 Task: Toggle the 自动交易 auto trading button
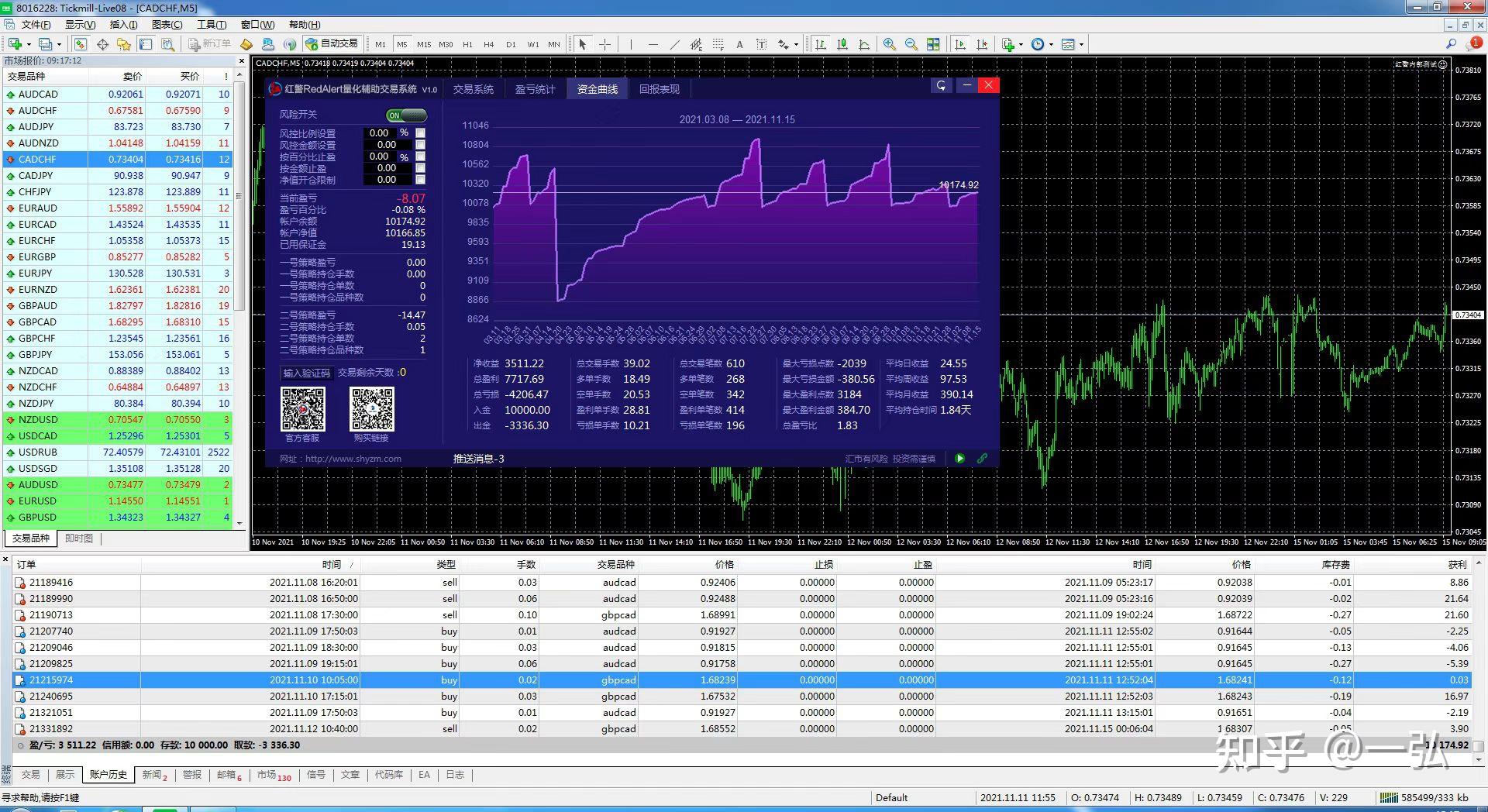332,44
